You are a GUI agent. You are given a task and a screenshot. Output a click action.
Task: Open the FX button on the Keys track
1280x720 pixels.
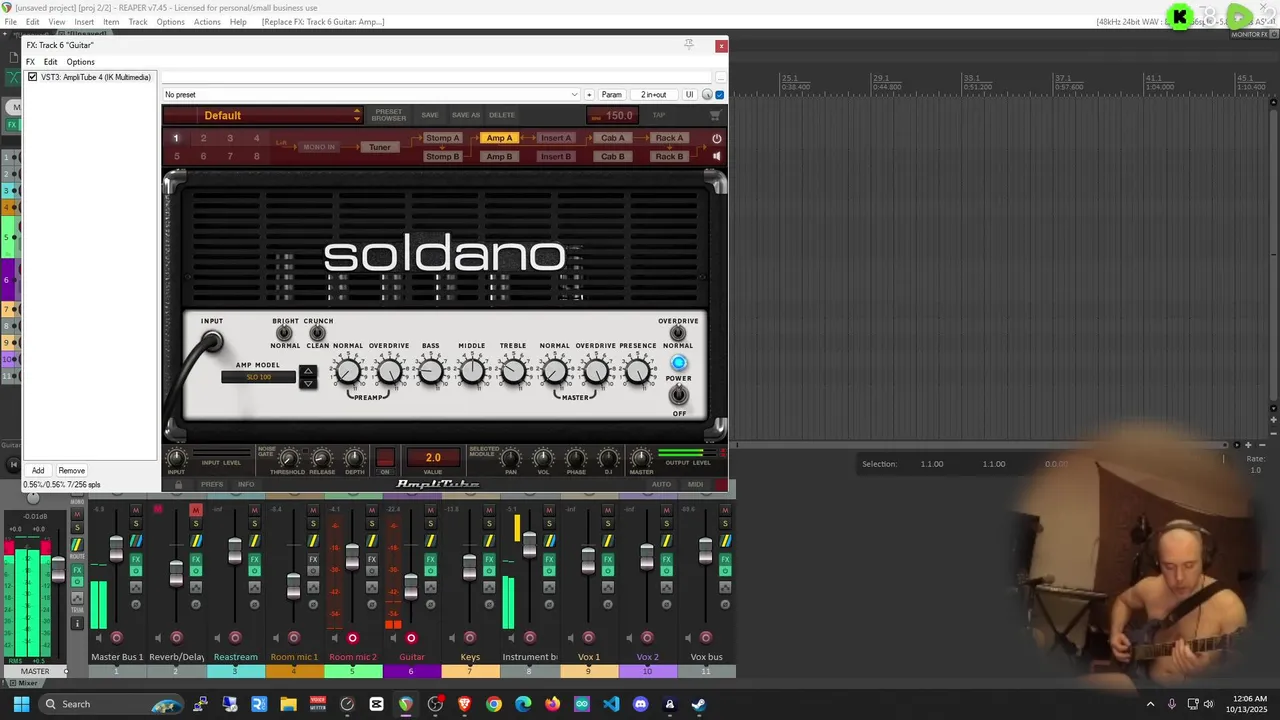[489, 559]
